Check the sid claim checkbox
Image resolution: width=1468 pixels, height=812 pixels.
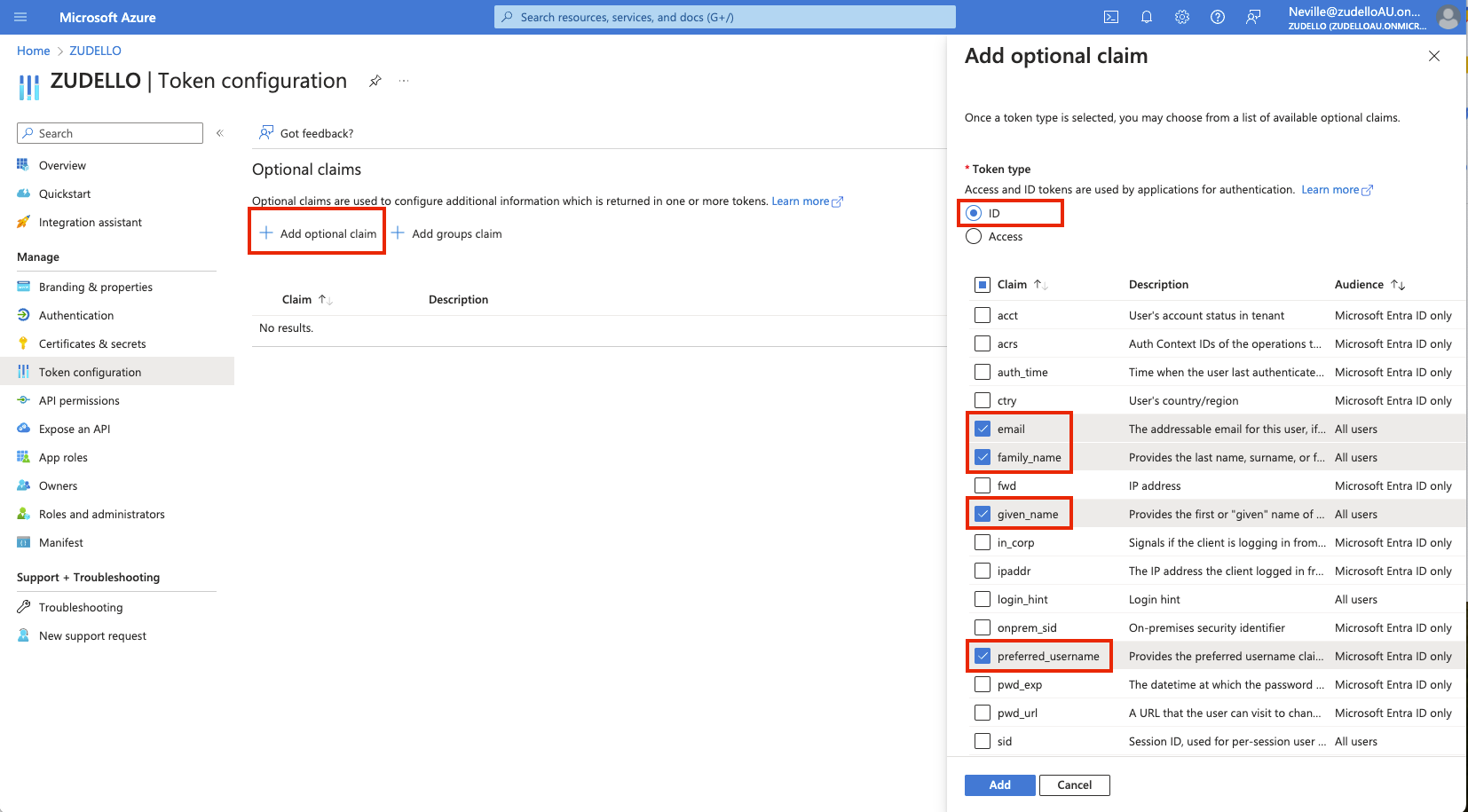pos(983,741)
